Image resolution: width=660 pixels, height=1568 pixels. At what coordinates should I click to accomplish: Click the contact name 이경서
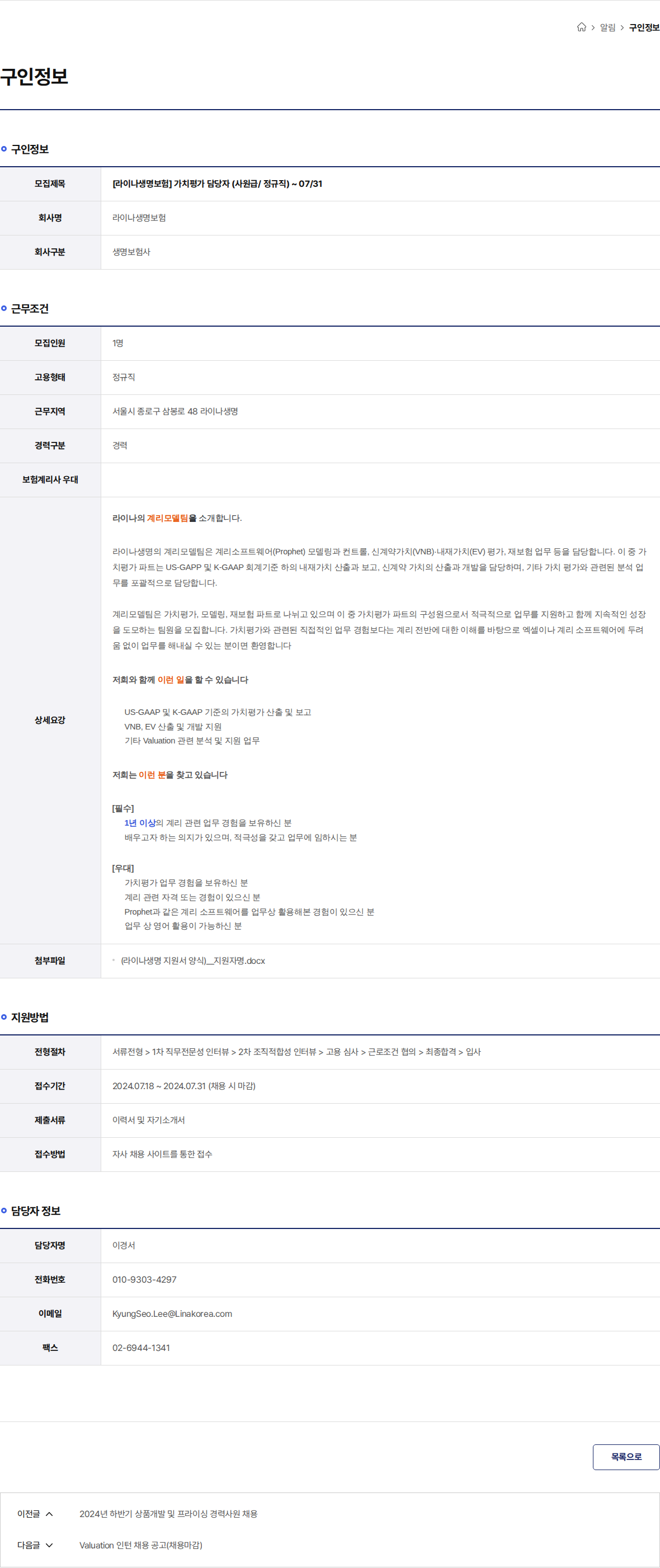click(124, 1245)
